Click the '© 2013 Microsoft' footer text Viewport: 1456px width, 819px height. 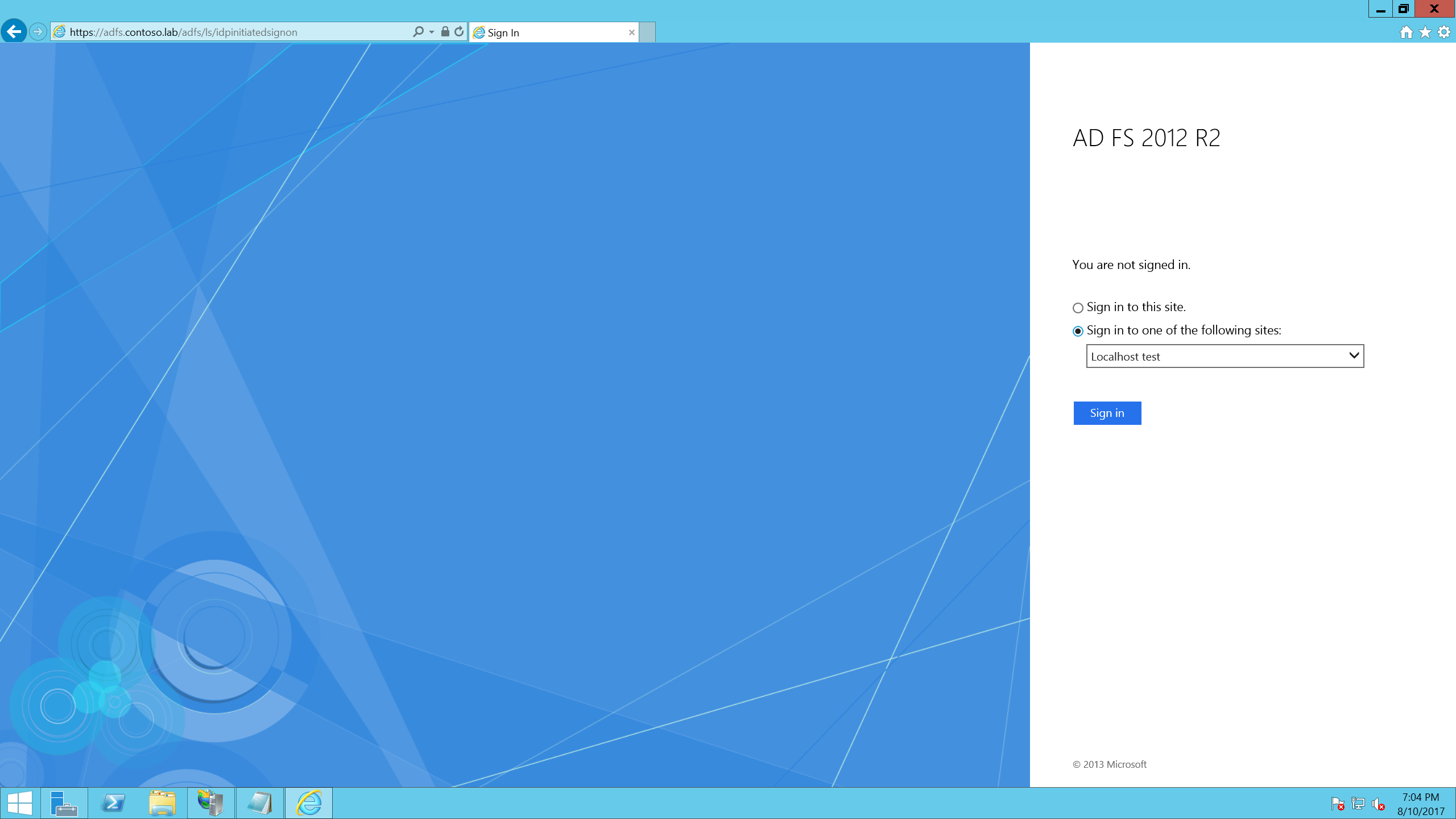coord(1110,764)
